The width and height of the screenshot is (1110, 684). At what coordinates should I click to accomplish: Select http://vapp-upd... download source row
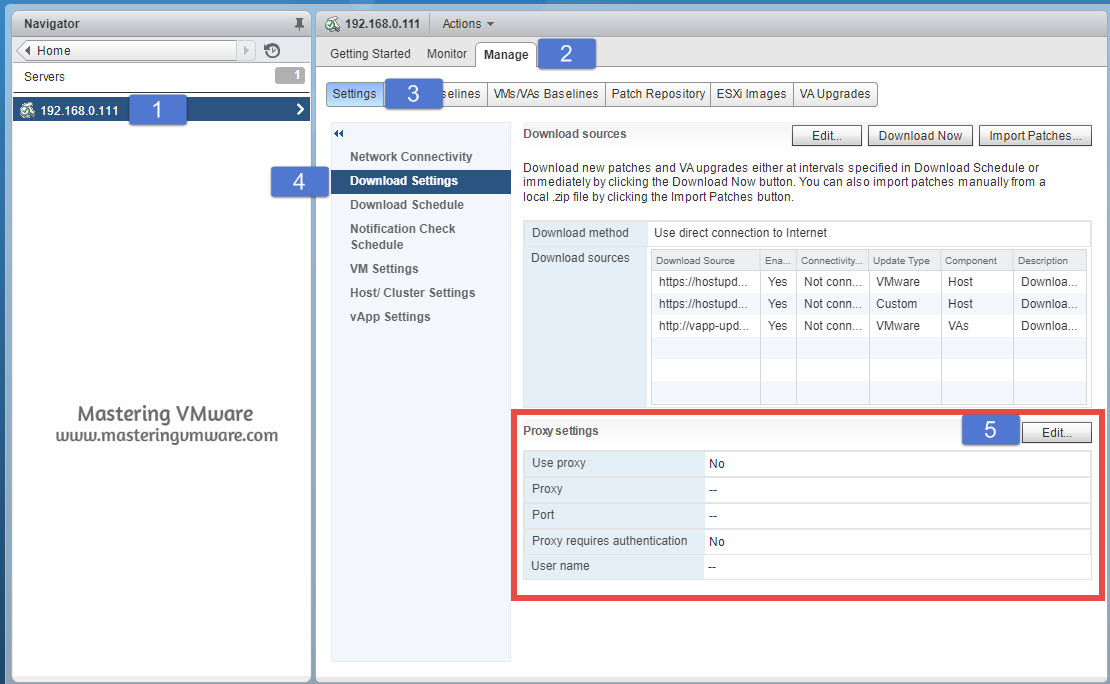coord(869,326)
